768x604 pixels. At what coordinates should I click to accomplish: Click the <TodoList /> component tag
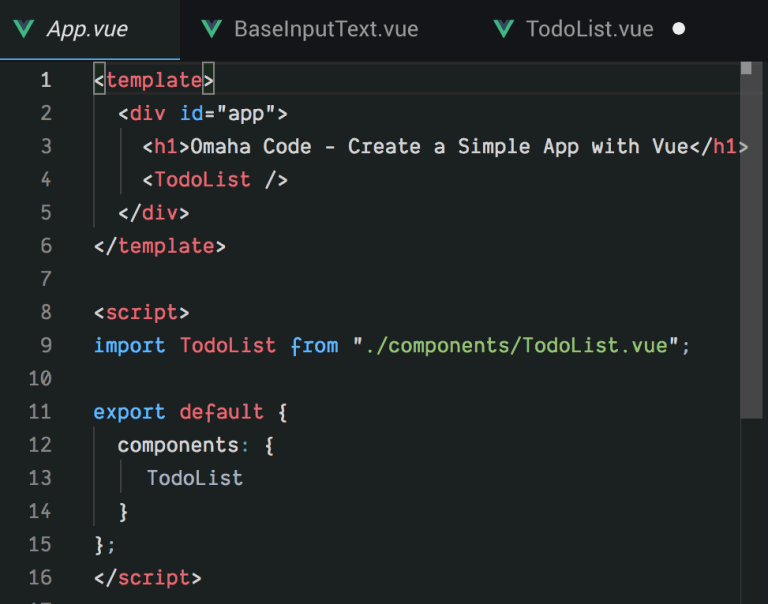tap(215, 180)
